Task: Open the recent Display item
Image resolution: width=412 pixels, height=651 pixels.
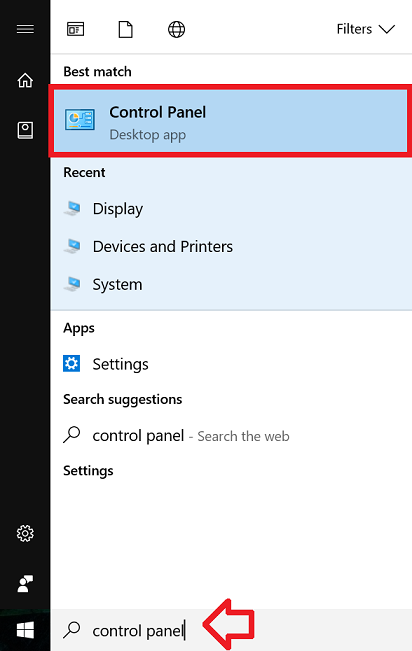Action: [x=231, y=208]
